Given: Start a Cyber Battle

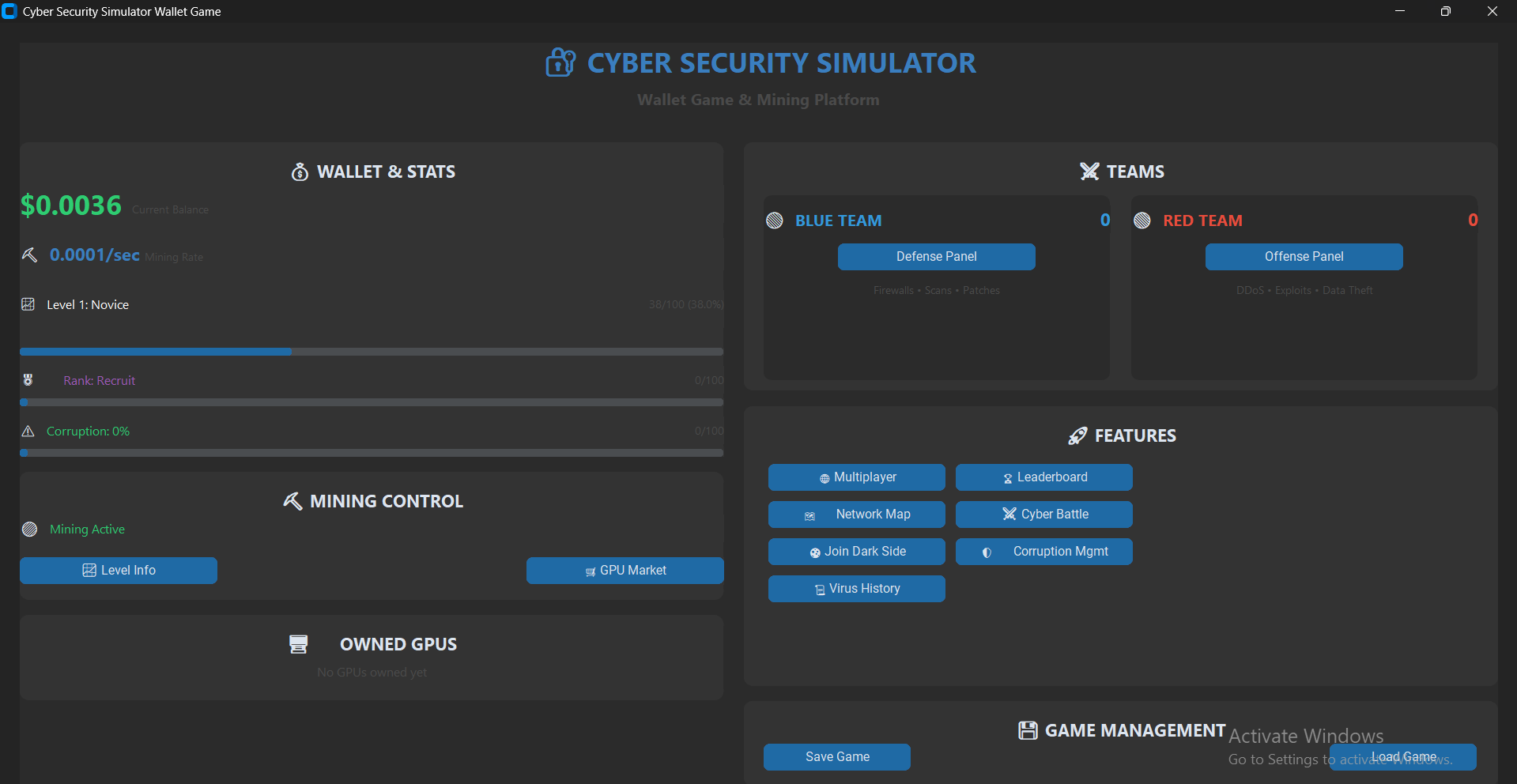Looking at the screenshot, I should 1043,514.
